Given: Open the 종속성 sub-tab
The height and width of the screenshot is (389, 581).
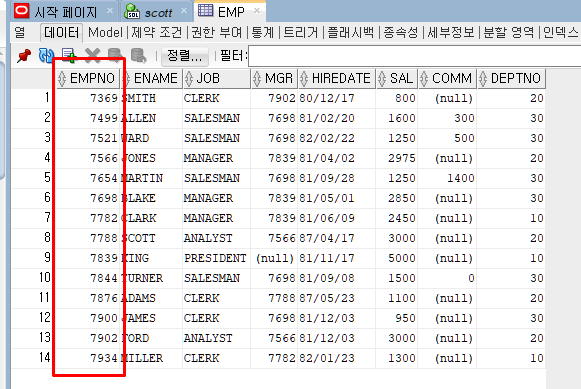Looking at the screenshot, I should click(401, 33).
